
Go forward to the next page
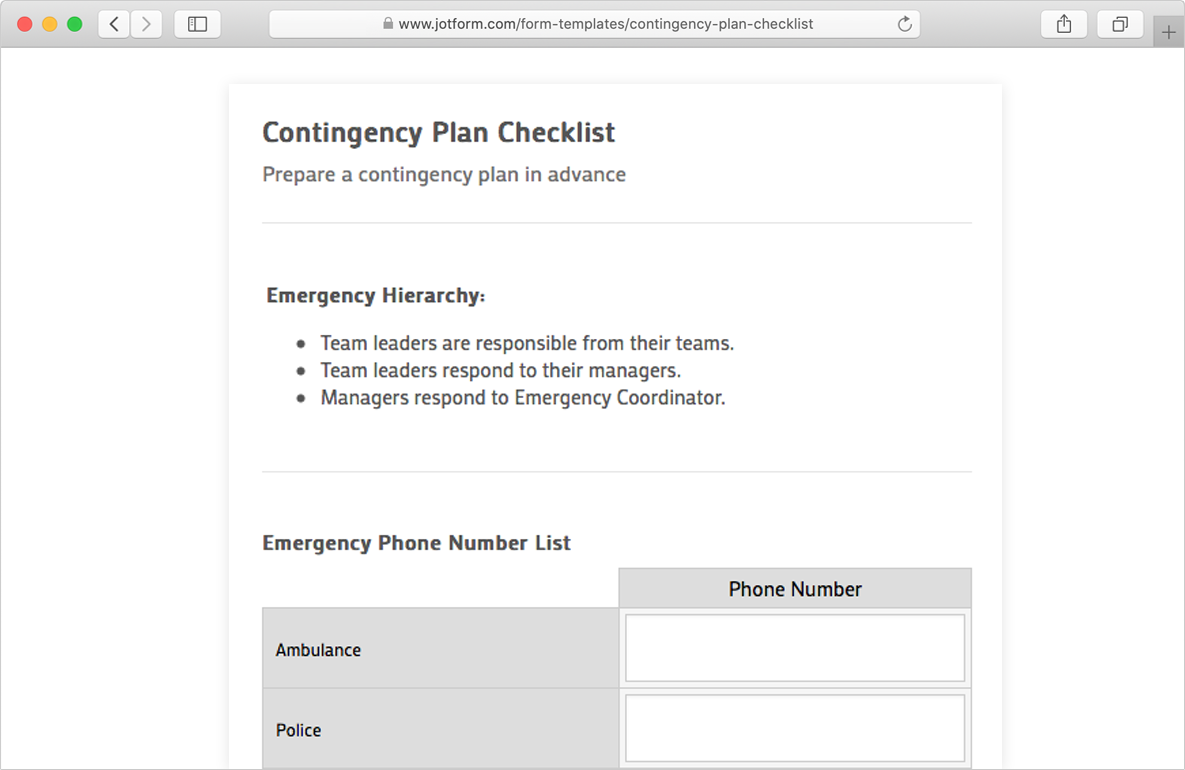146,24
